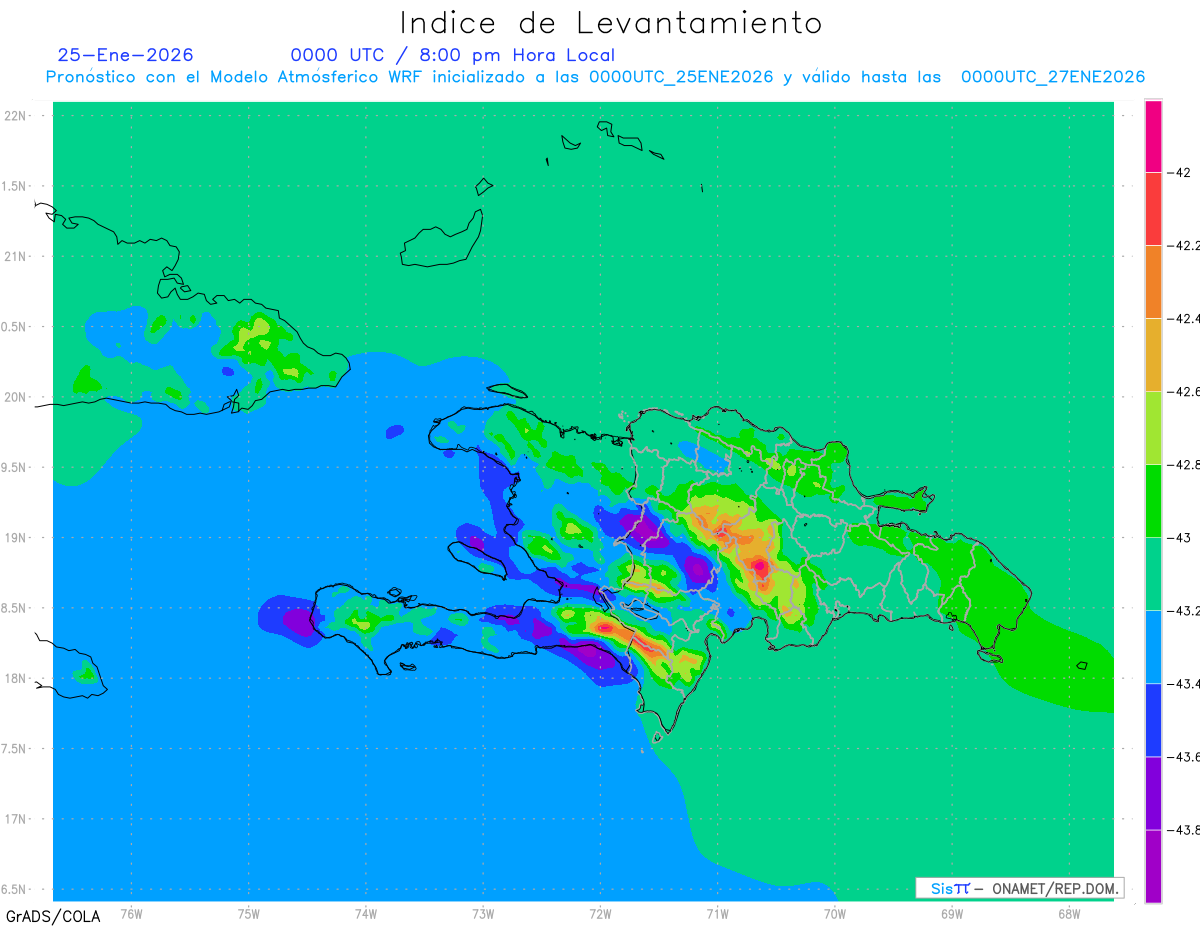
Task: Click the '73W' longitude label
Action: point(483,913)
